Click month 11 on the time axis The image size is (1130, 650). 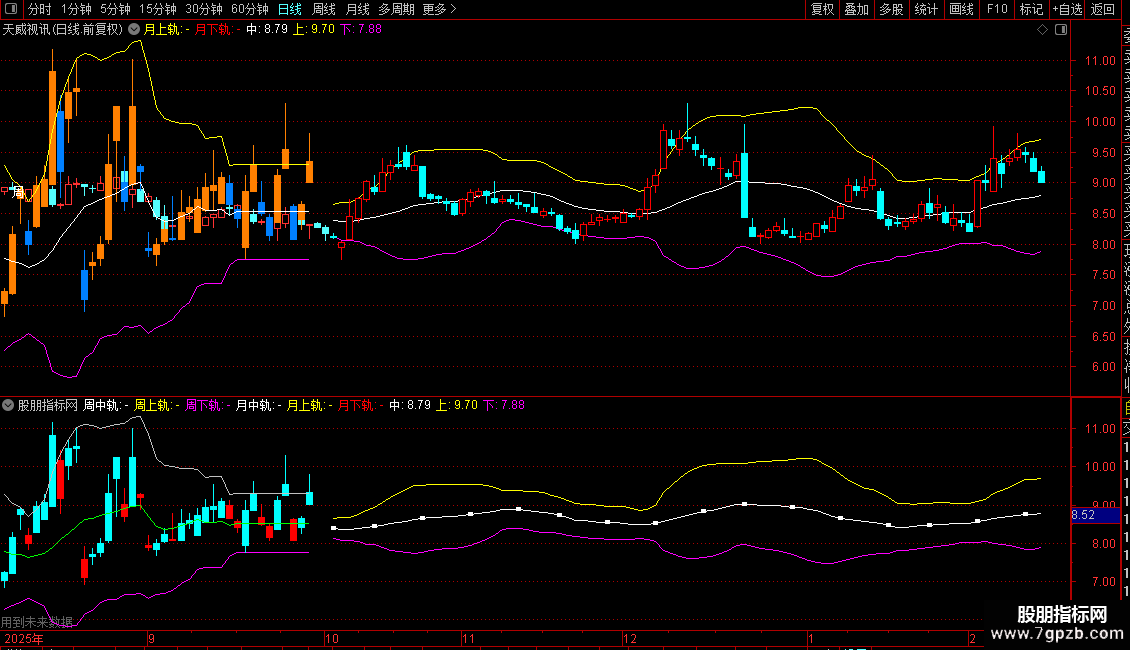pos(468,638)
